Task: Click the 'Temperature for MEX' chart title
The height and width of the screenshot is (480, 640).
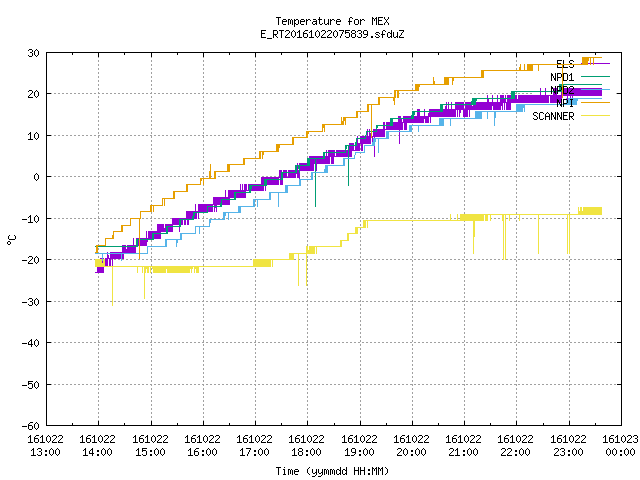Action: tap(332, 21)
